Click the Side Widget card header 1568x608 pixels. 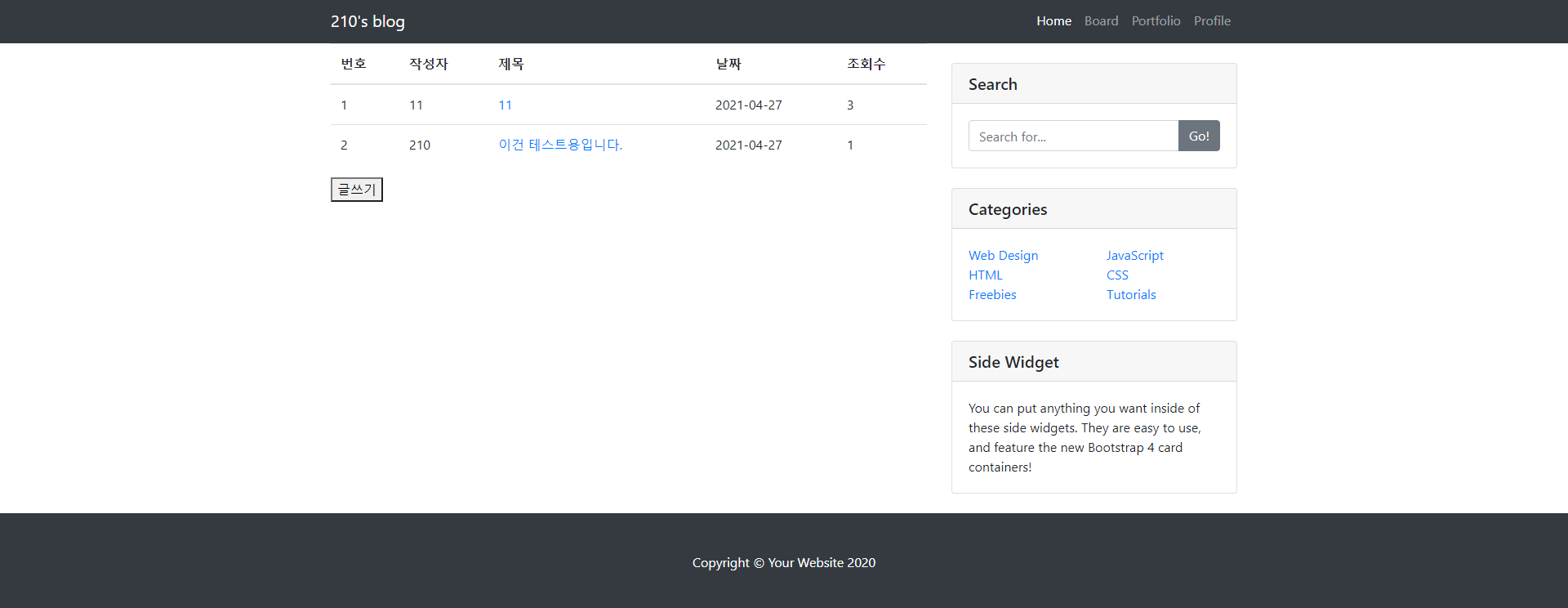pos(1094,362)
